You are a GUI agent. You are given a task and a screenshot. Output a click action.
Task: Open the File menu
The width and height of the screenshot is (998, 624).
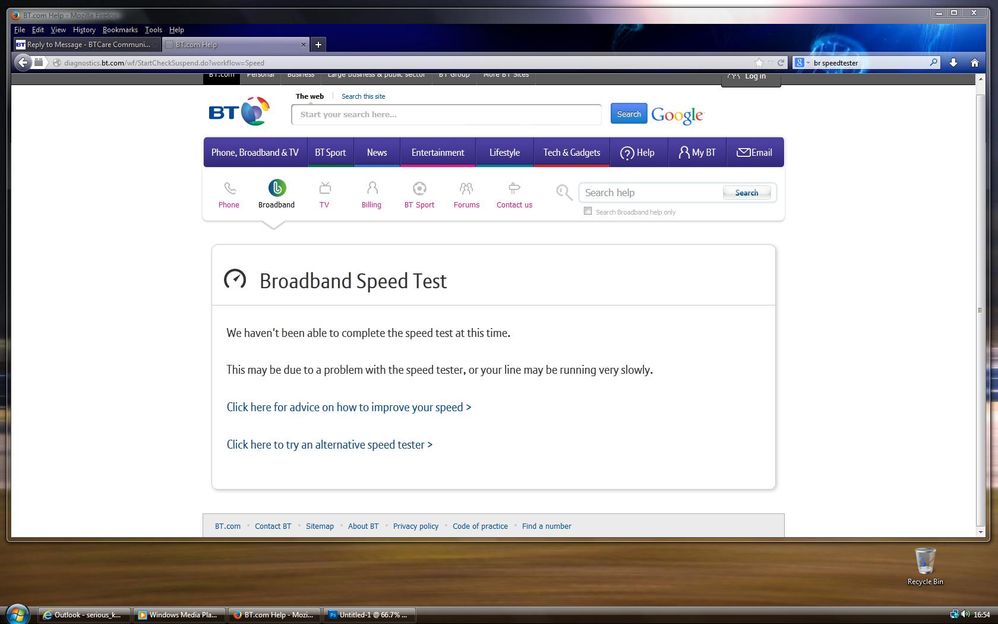20,30
